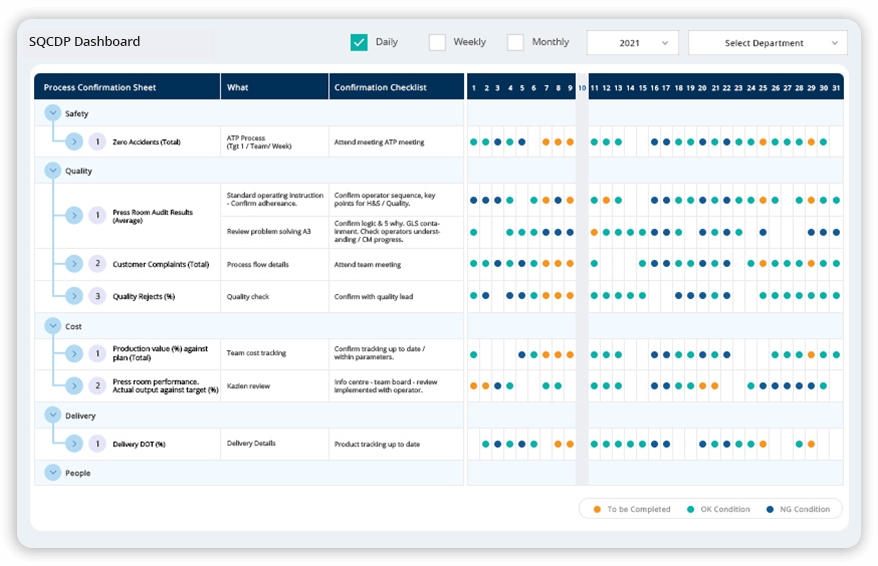This screenshot has height=566, width=878.
Task: Click arrow icon beside Press Room Audit Results
Action: click(x=74, y=215)
